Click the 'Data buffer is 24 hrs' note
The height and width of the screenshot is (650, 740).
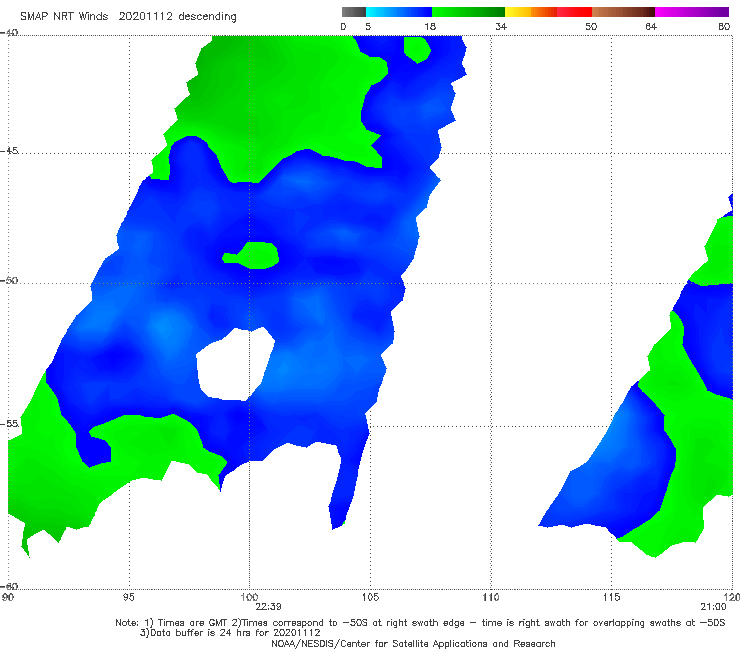(230, 633)
